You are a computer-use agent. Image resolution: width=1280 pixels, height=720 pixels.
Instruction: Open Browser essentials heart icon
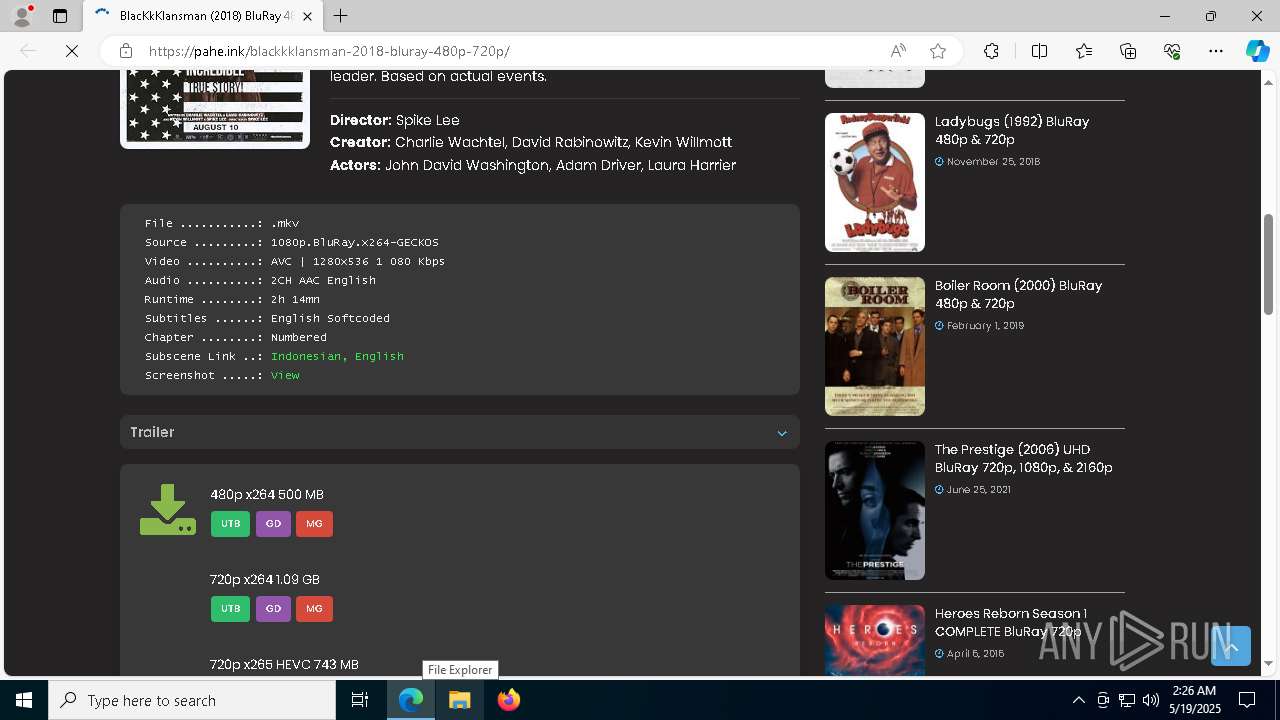pos(1172,51)
